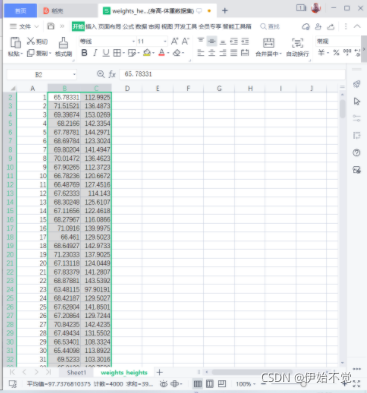Select the weights_heights sheet tab
Screen dimensions: 367x393
pyautogui.click(x=124, y=373)
